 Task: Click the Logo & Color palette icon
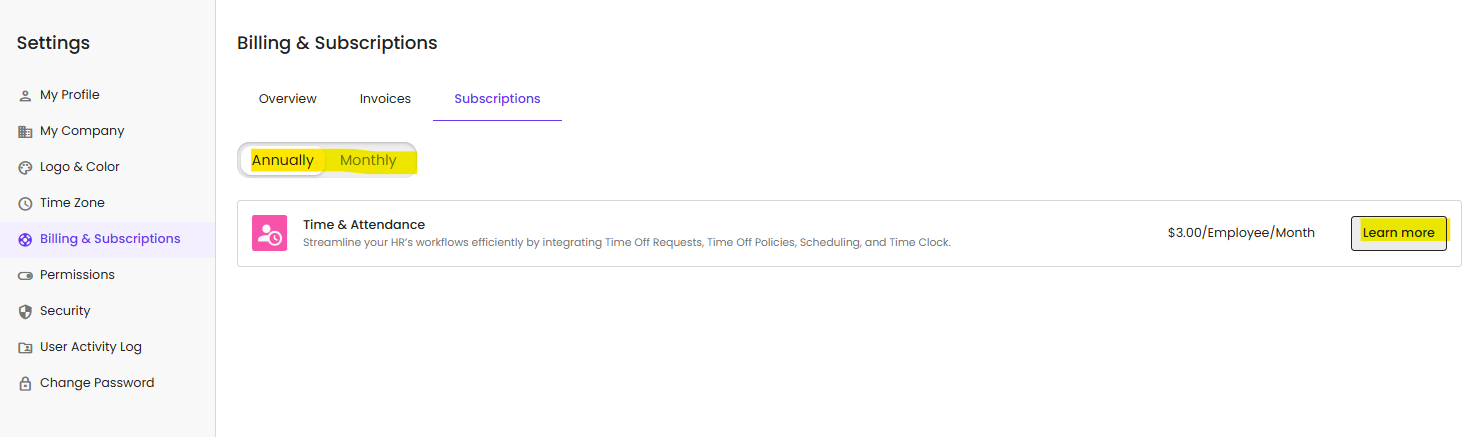point(26,168)
